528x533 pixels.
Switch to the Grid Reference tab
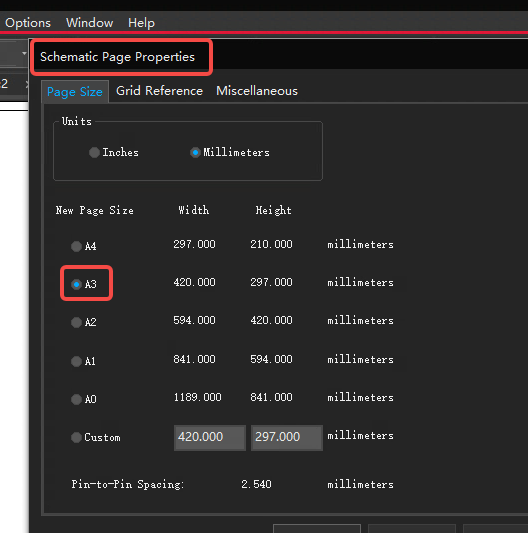pyautogui.click(x=159, y=91)
